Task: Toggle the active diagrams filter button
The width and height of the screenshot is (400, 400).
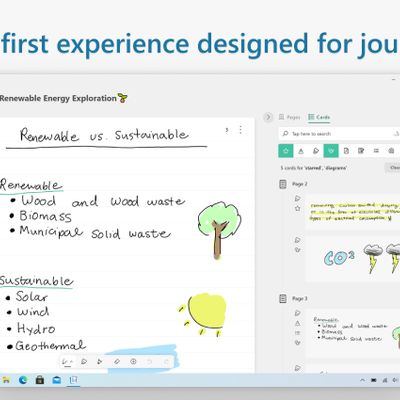Action: 331,151
